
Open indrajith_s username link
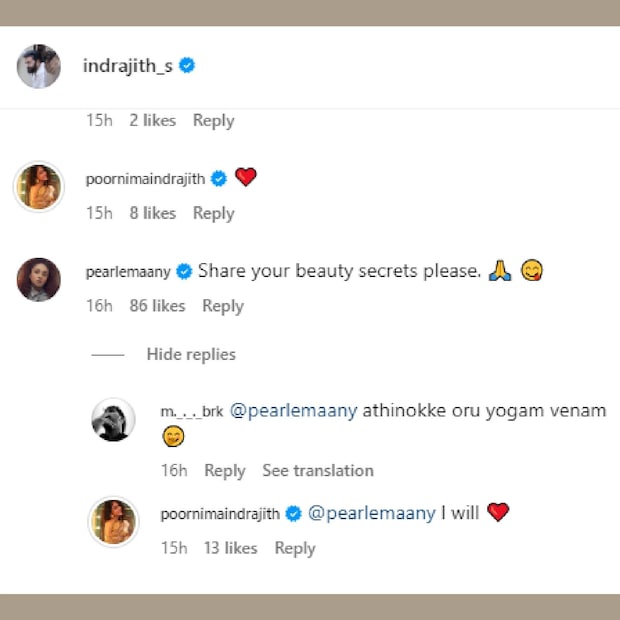129,66
